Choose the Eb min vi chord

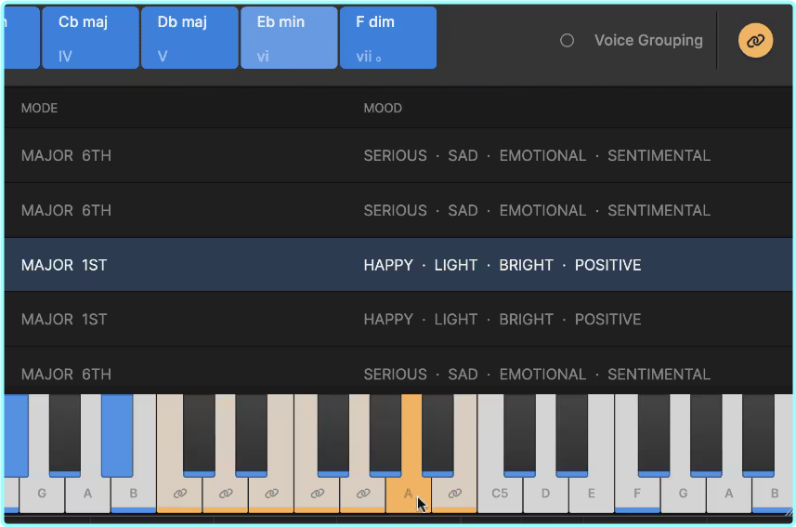288,38
